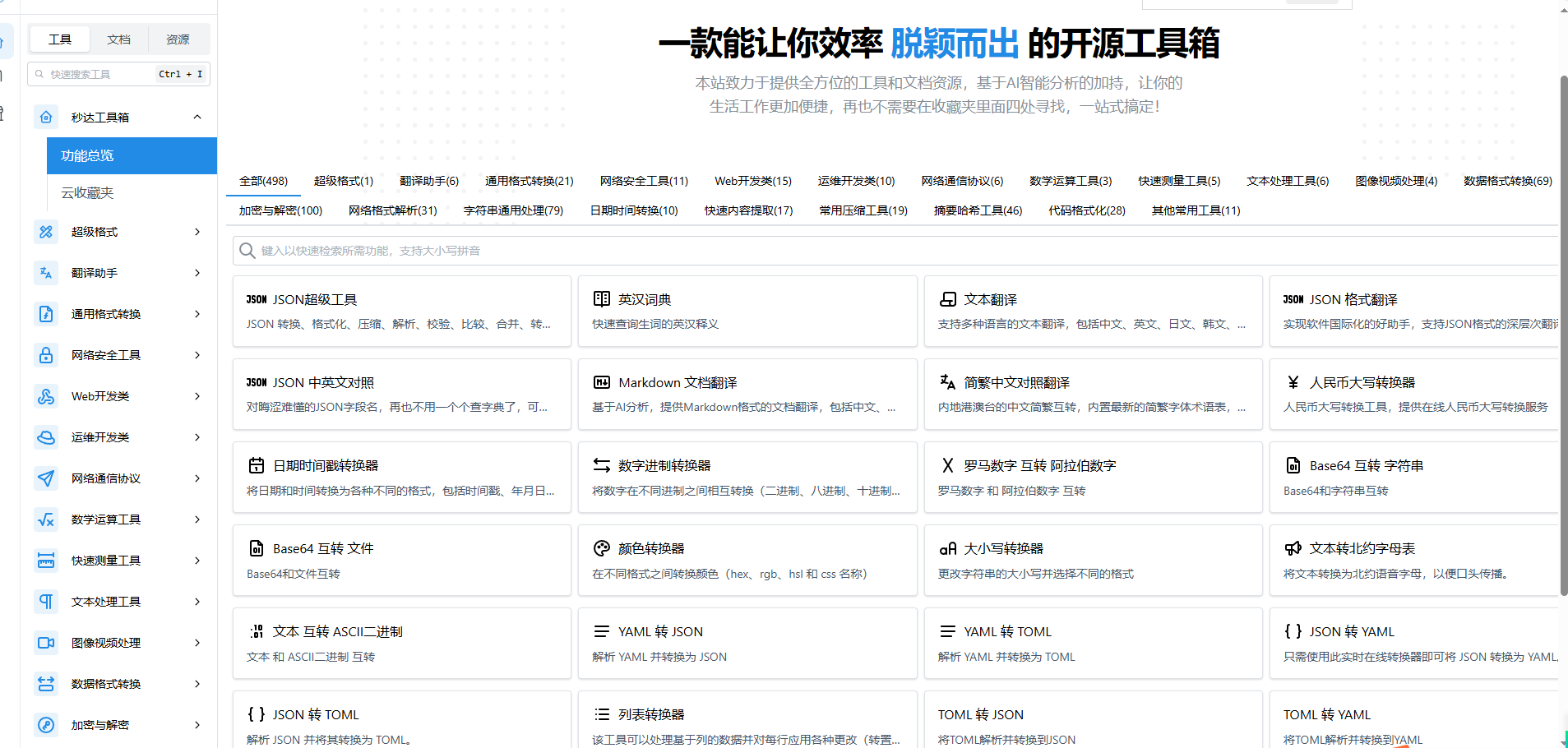
Task: Select the 摘要哈希工具(46) category tab
Action: [978, 210]
